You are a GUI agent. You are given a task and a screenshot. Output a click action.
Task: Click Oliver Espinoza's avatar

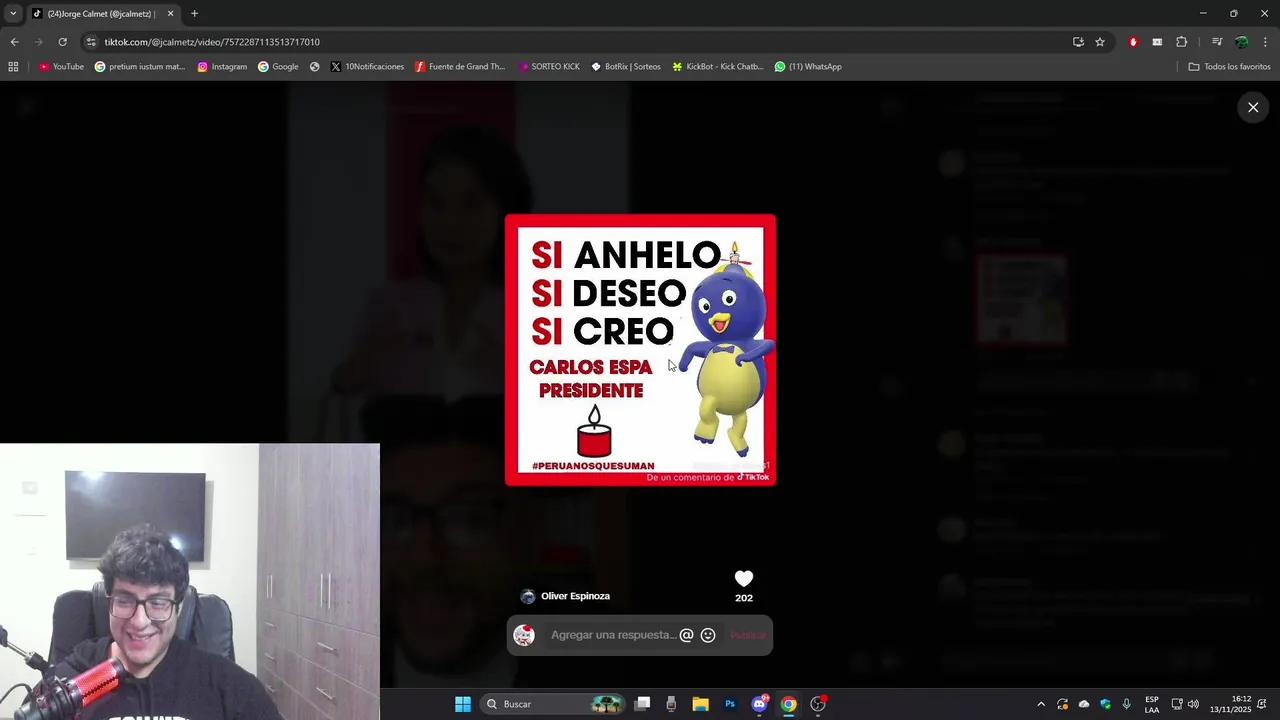click(528, 596)
